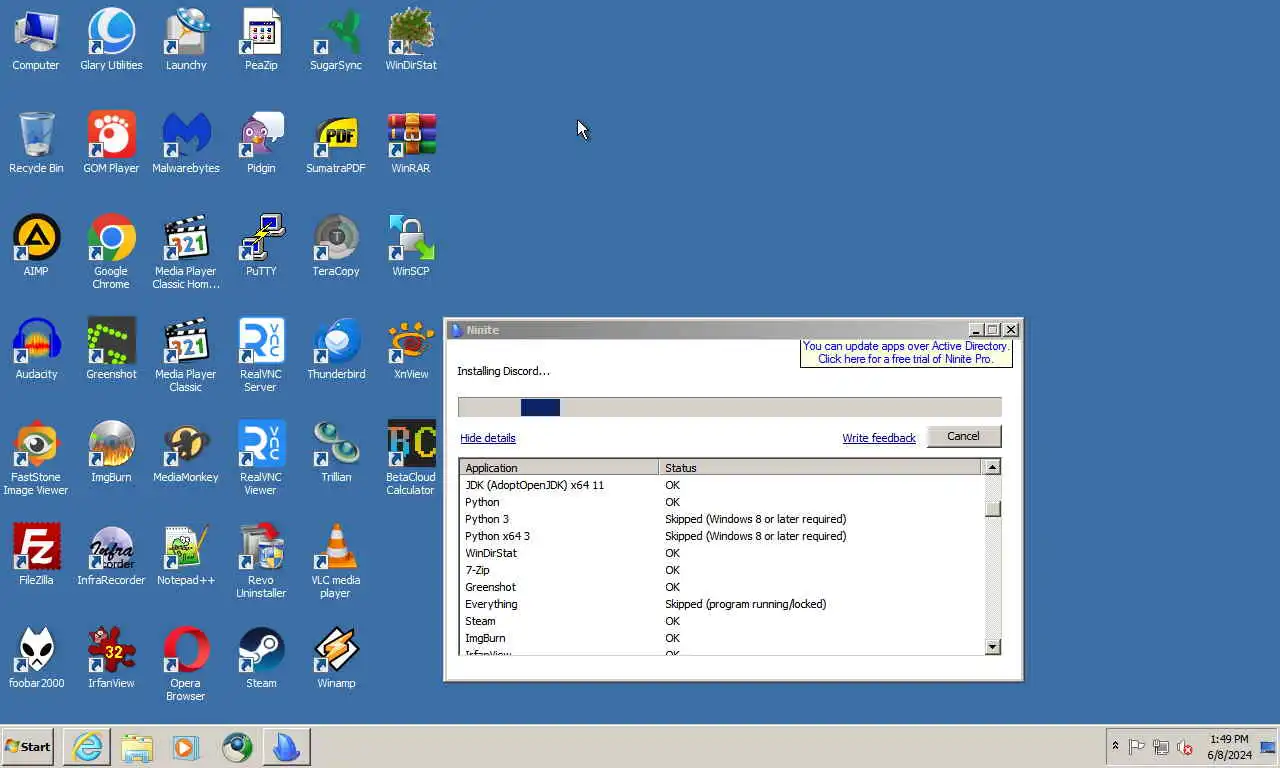Viewport: 1280px width, 768px height.
Task: Click the Status column header
Action: [x=820, y=467]
